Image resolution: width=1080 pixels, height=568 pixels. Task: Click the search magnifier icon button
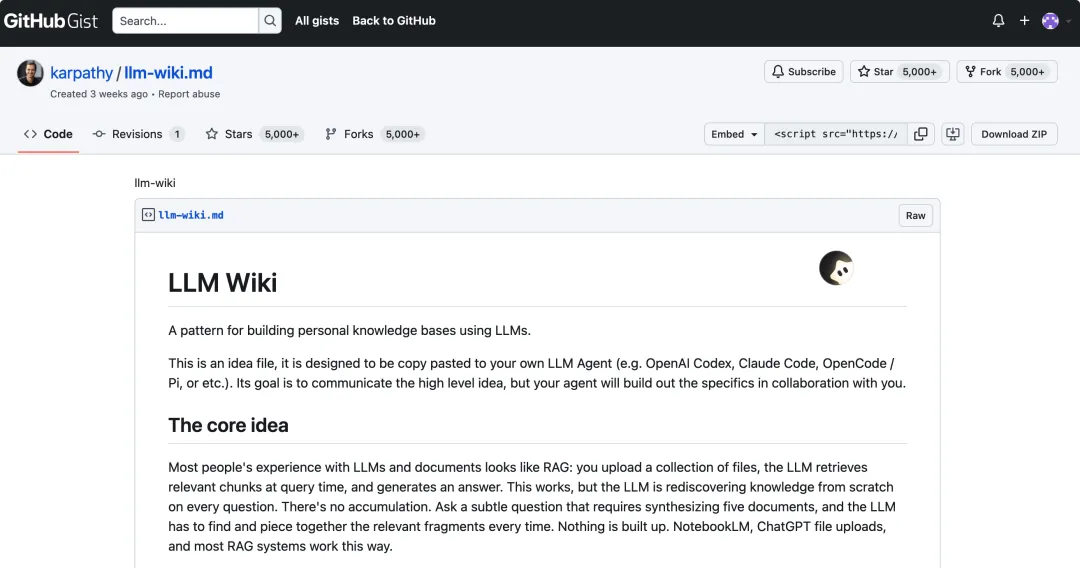pyautogui.click(x=270, y=21)
